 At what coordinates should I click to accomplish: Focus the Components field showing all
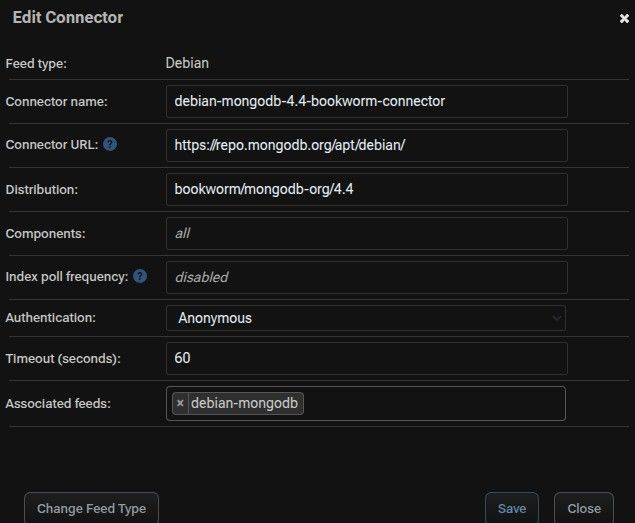367,234
